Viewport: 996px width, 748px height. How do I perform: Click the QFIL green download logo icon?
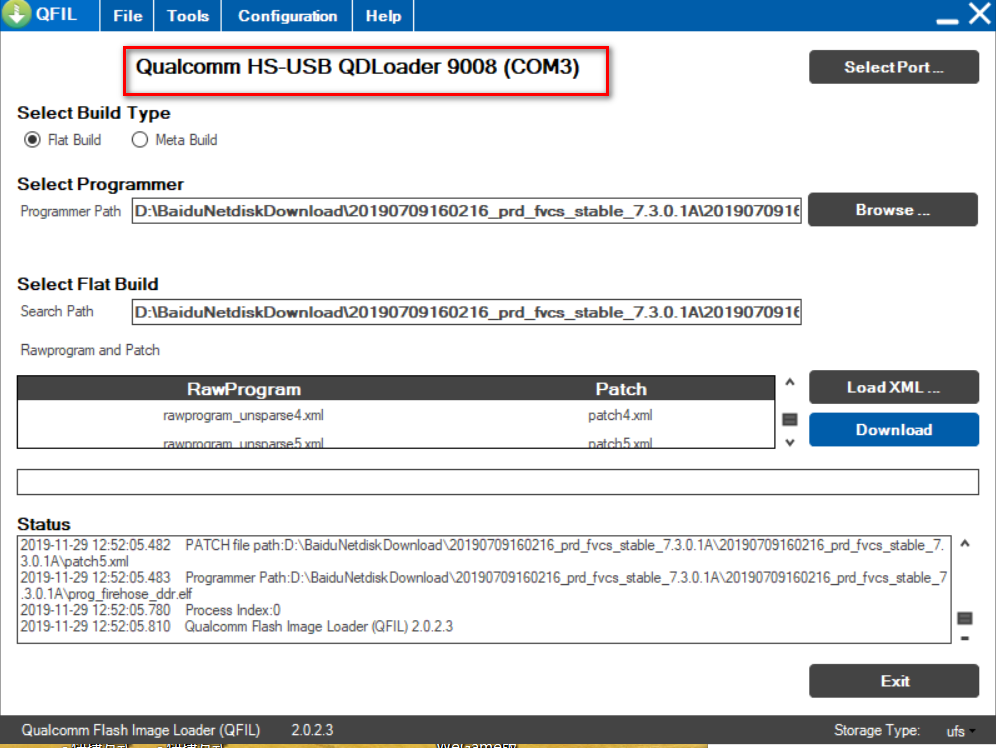click(x=17, y=16)
